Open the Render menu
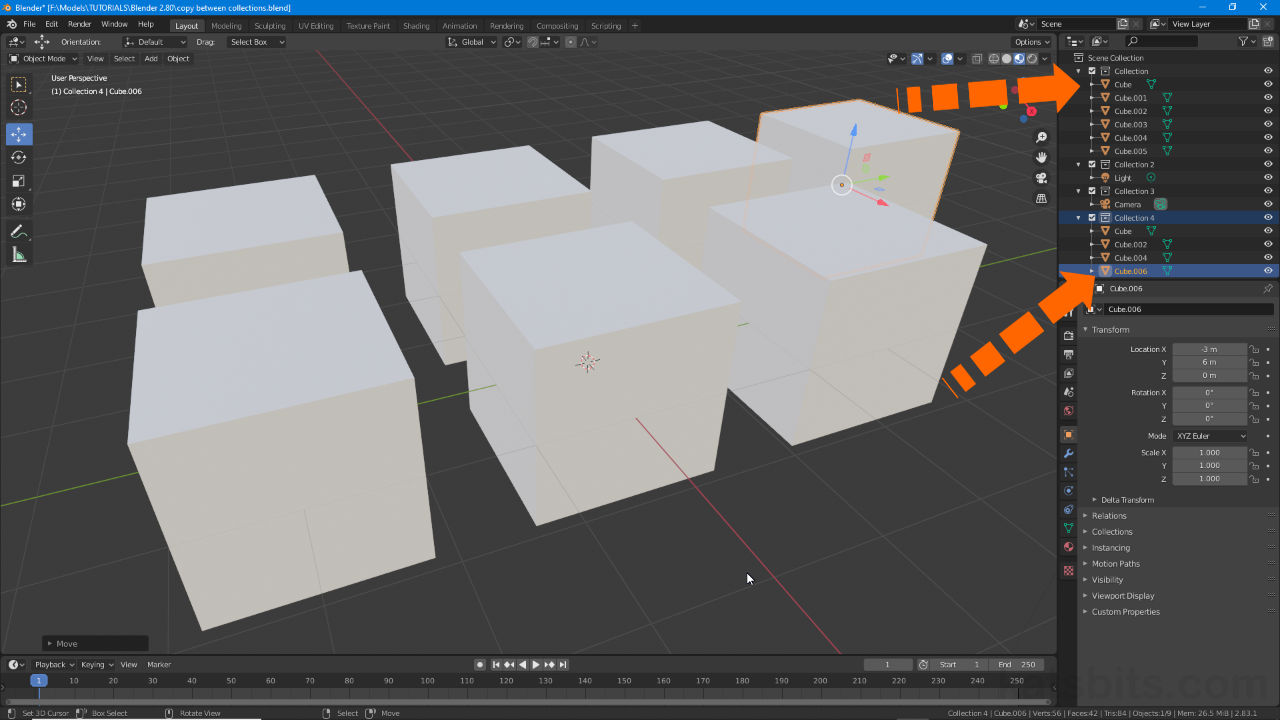The image size is (1280, 720). (x=80, y=24)
